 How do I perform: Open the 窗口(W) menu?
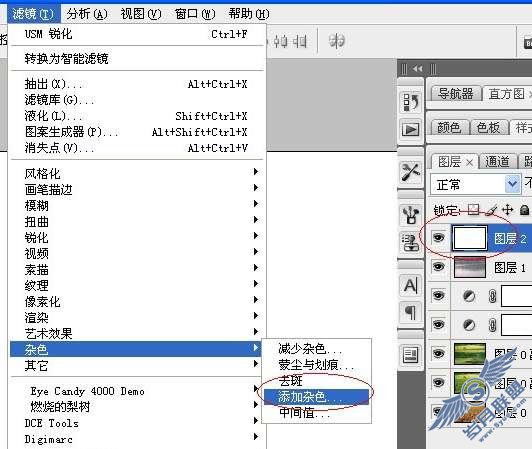[x=195, y=14]
